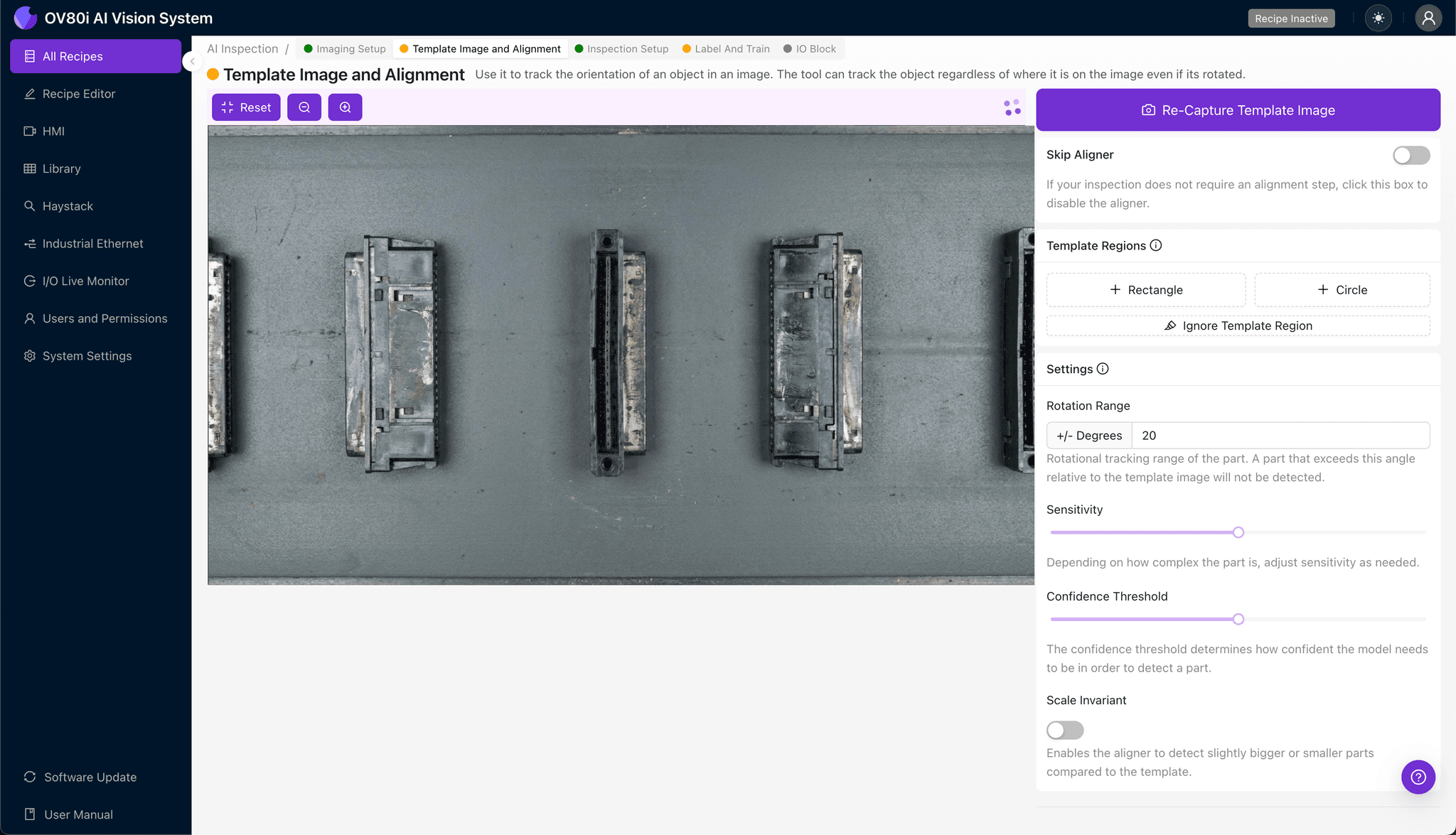Add a Rectangle template region
This screenshot has height=835, width=1456.
coord(1146,290)
